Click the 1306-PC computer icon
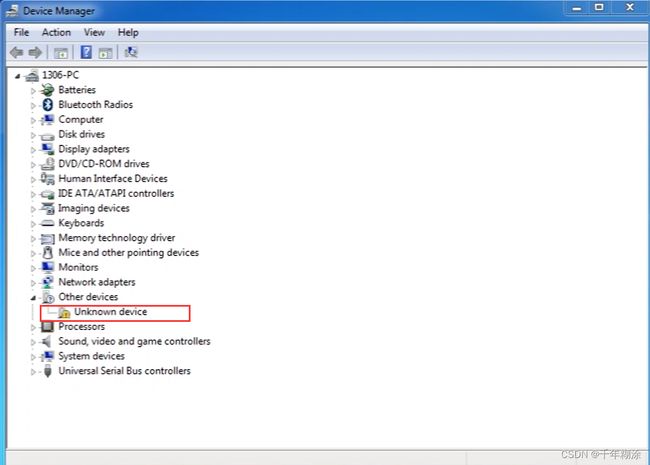Screen dimensions: 650x465 32,75
